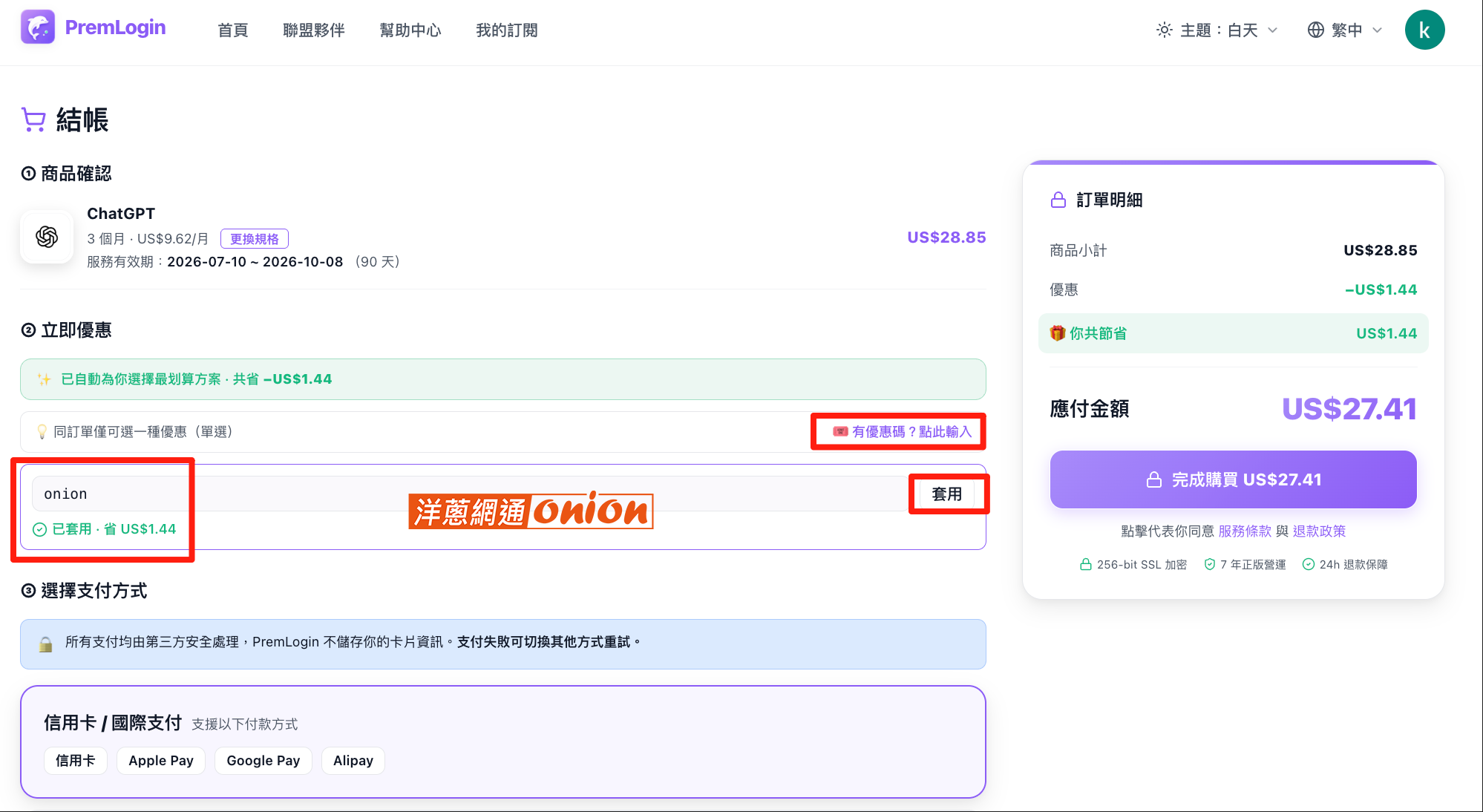1483x812 pixels.
Task: Open the user avatar k
Action: (1424, 30)
